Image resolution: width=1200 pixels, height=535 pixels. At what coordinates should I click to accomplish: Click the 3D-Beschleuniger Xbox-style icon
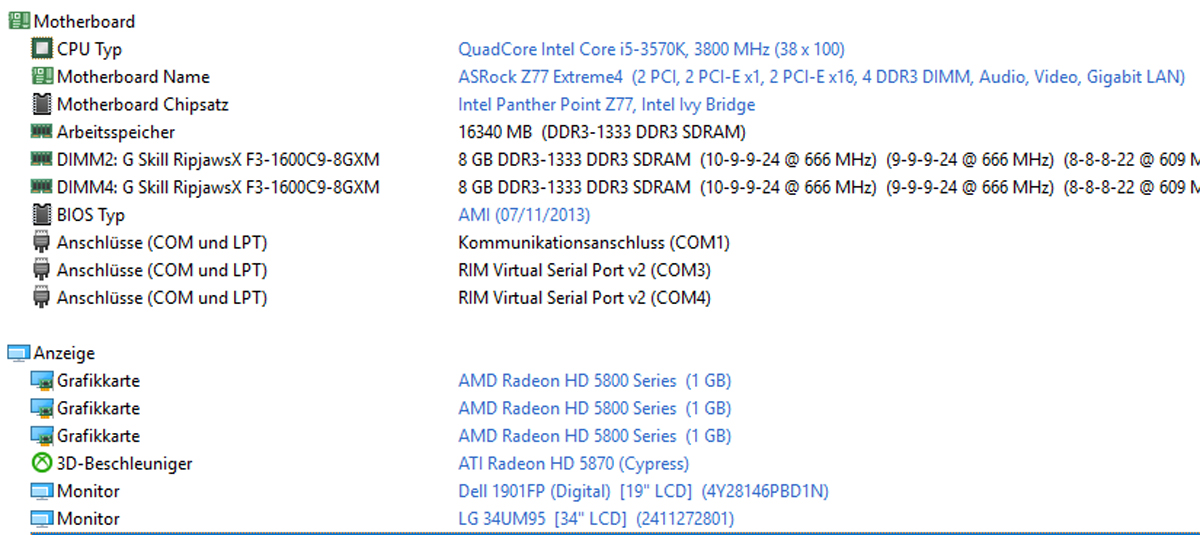point(41,463)
